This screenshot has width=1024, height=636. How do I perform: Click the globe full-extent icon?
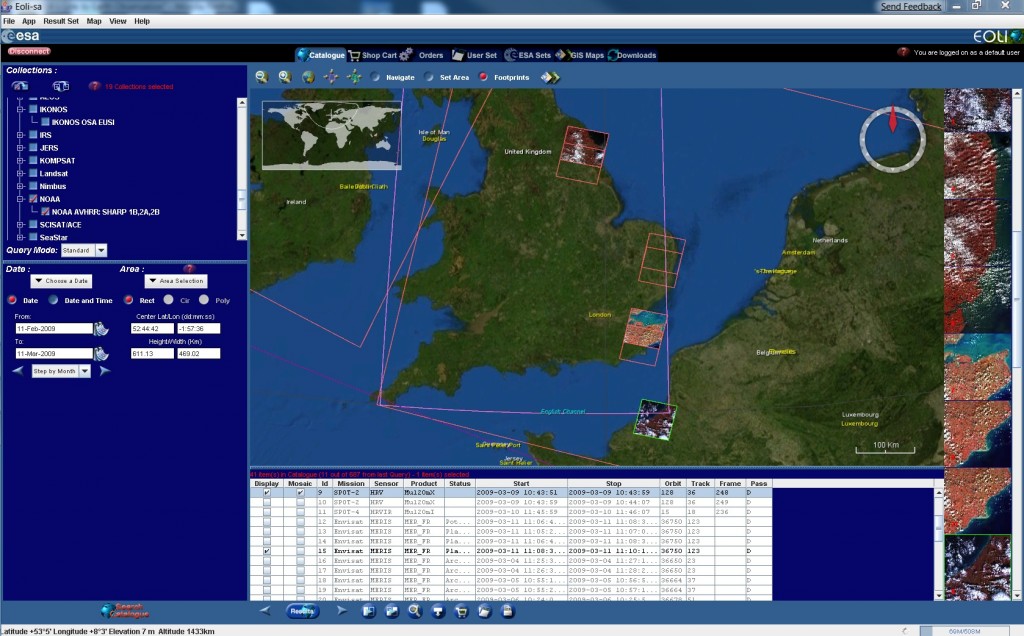(308, 77)
